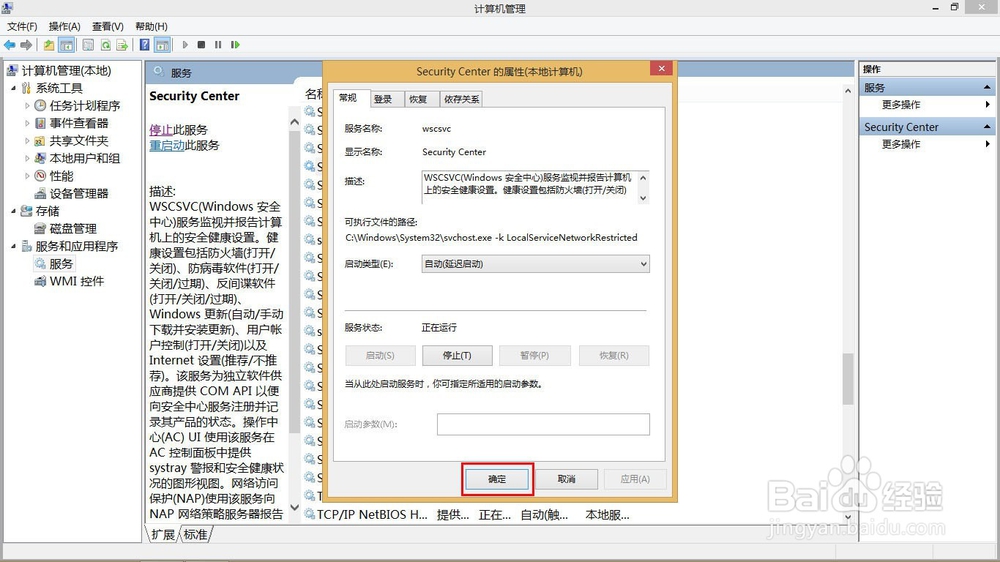Expand the 事件查看器 tree node

coord(27,123)
